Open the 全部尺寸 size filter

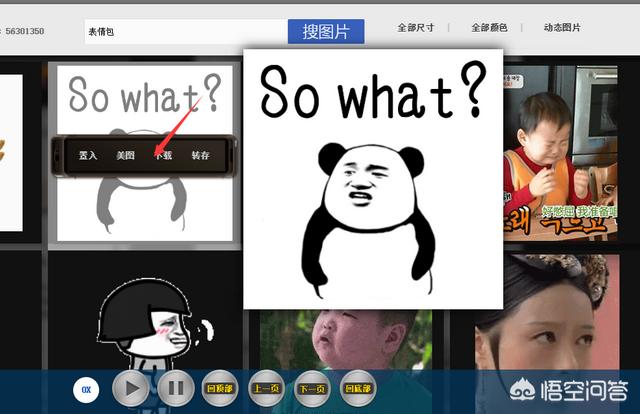pos(415,28)
